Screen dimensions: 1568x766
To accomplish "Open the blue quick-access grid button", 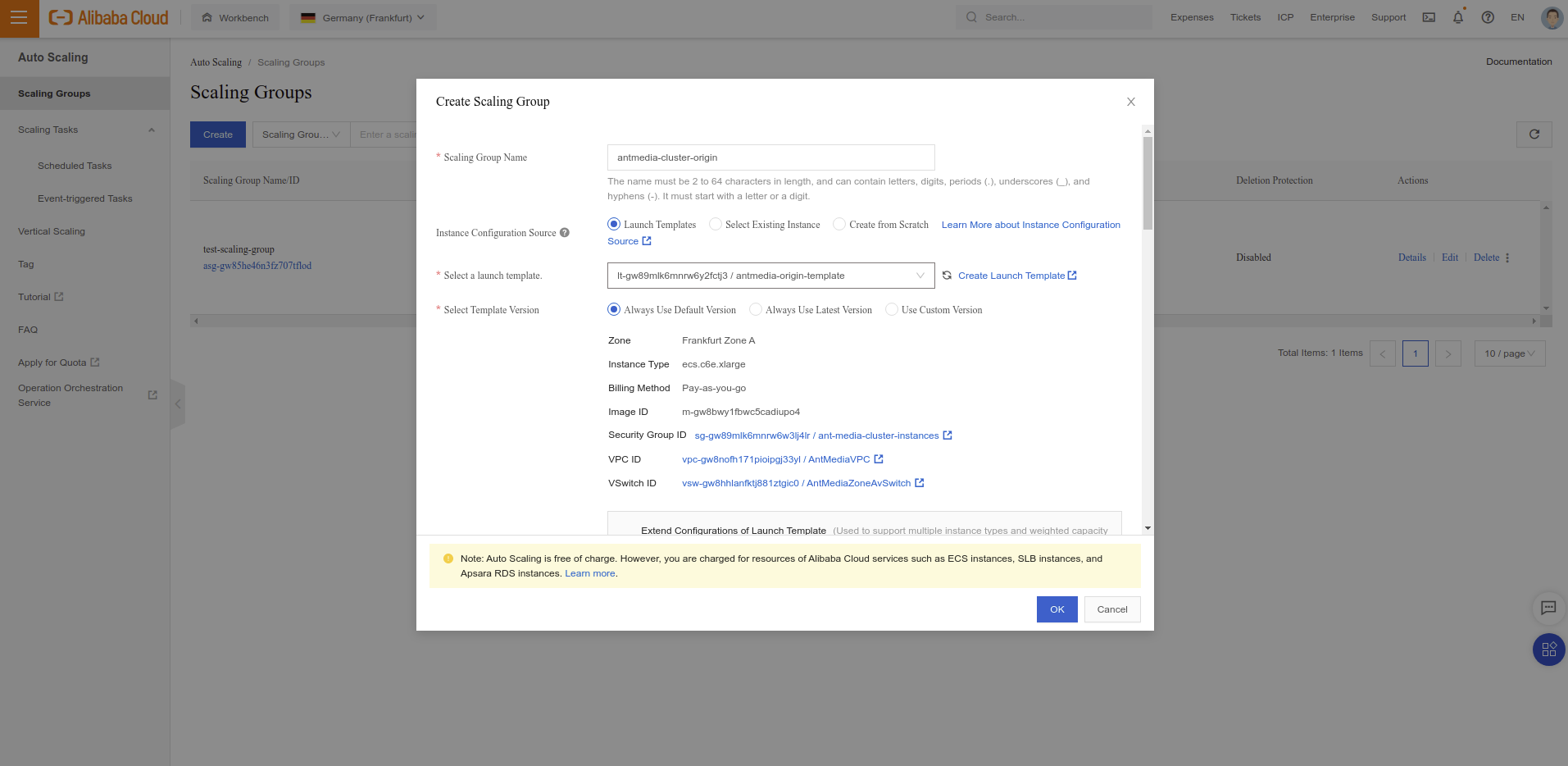I will coord(1548,650).
